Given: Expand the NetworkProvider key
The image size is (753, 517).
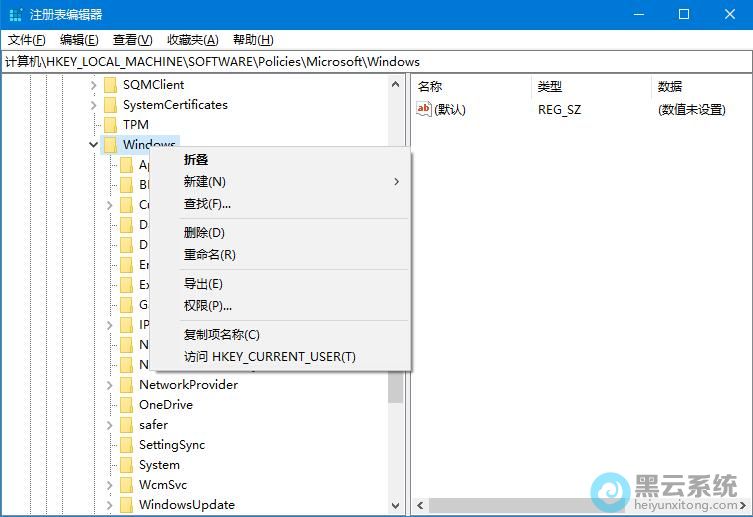Looking at the screenshot, I should [109, 385].
